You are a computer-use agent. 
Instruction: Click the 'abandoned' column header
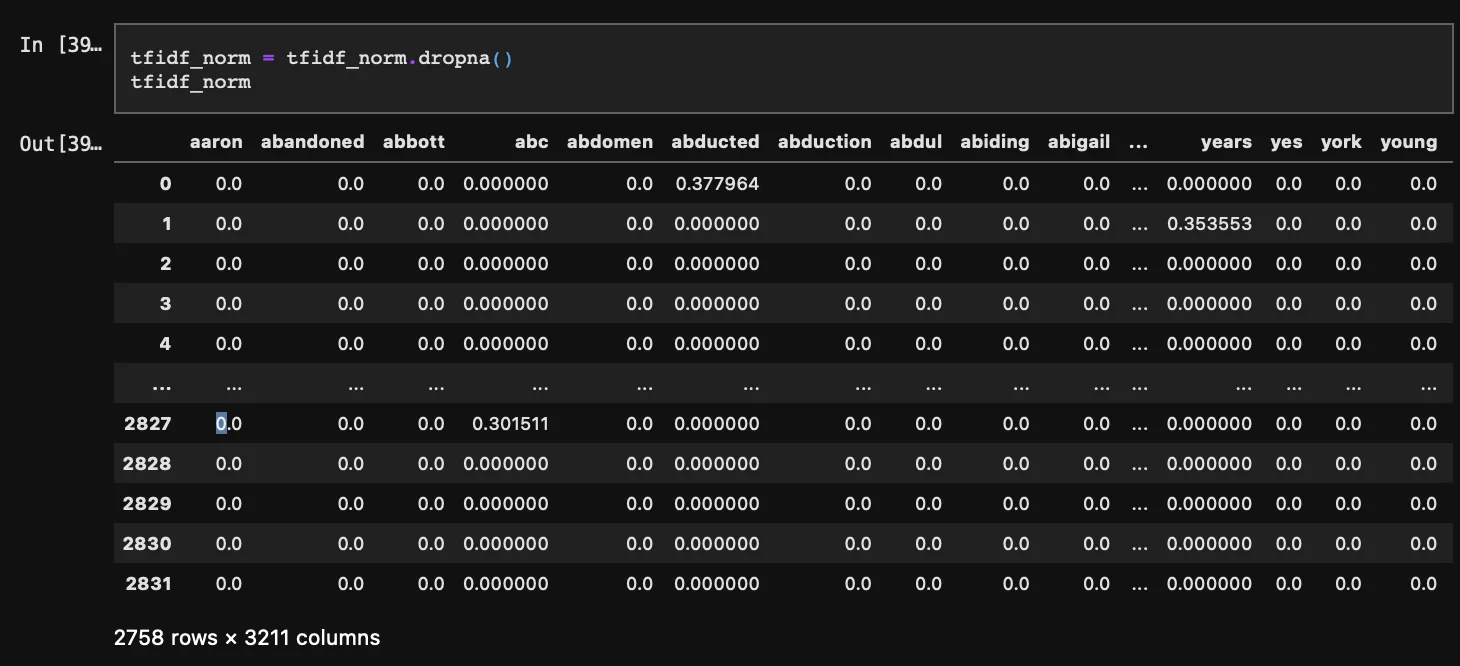point(312,142)
